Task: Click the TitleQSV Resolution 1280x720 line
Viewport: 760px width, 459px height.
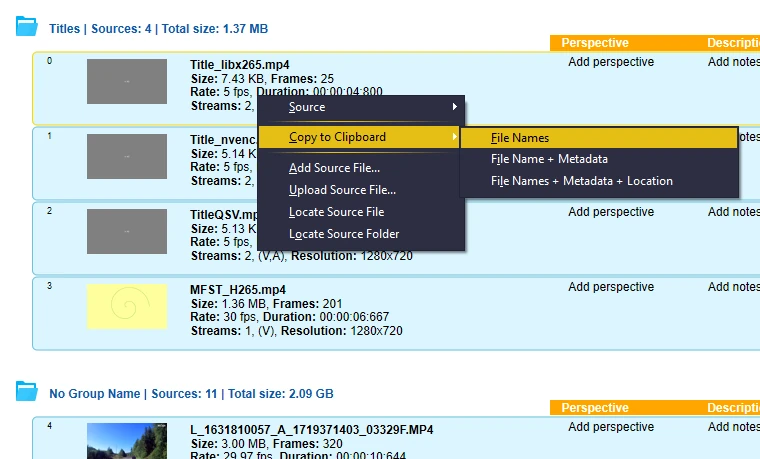Action: click(301, 256)
